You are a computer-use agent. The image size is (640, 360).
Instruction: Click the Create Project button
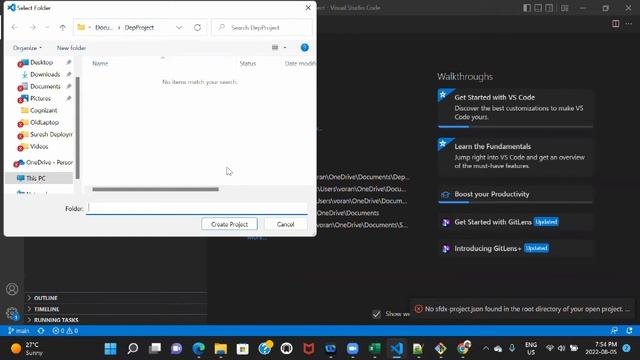point(229,224)
